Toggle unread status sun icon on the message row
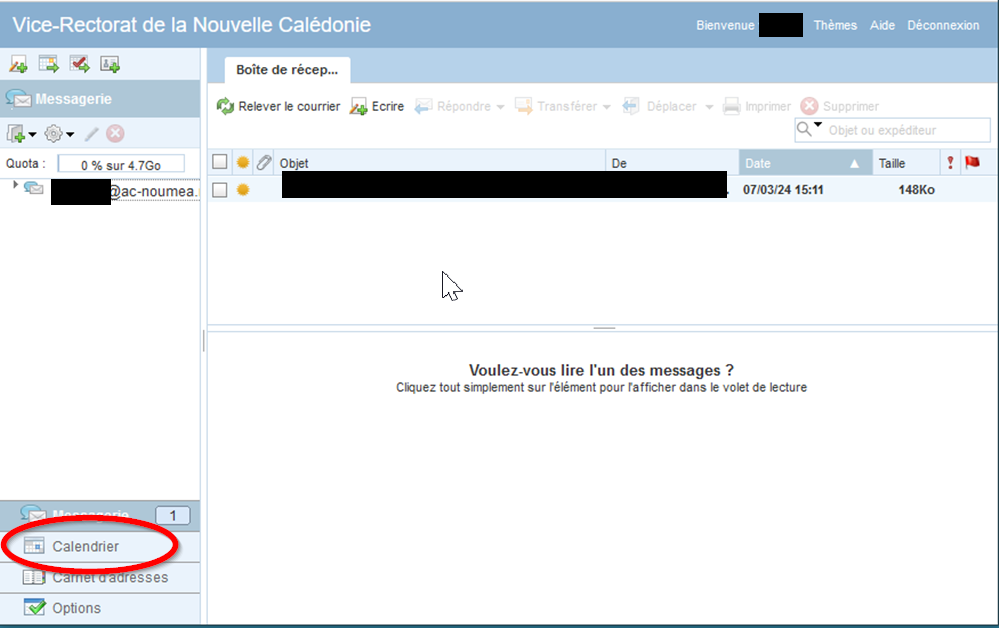 point(242,189)
